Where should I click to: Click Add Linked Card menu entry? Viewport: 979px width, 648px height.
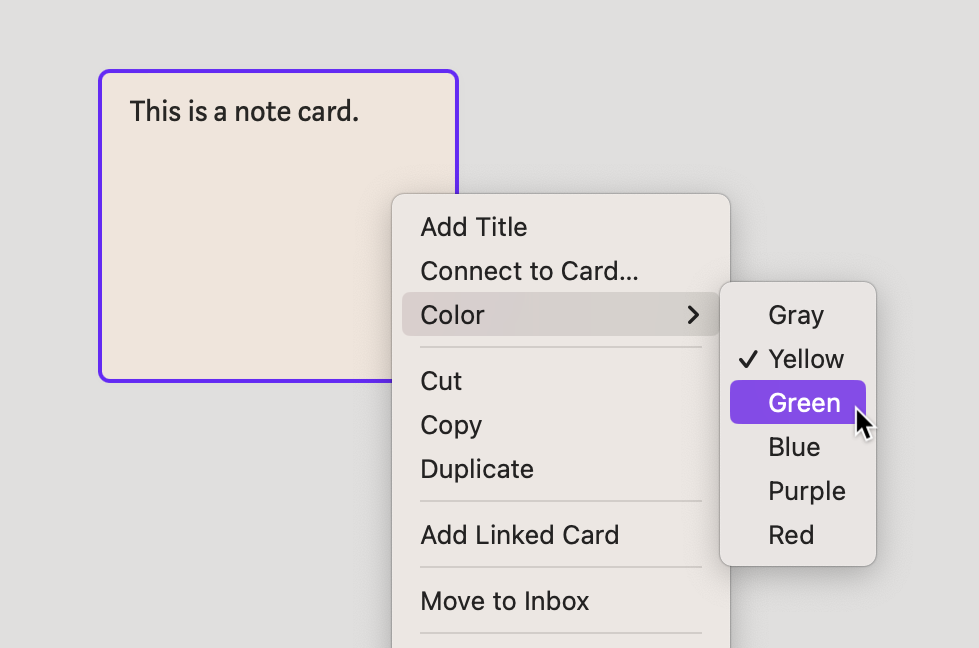coord(561,535)
